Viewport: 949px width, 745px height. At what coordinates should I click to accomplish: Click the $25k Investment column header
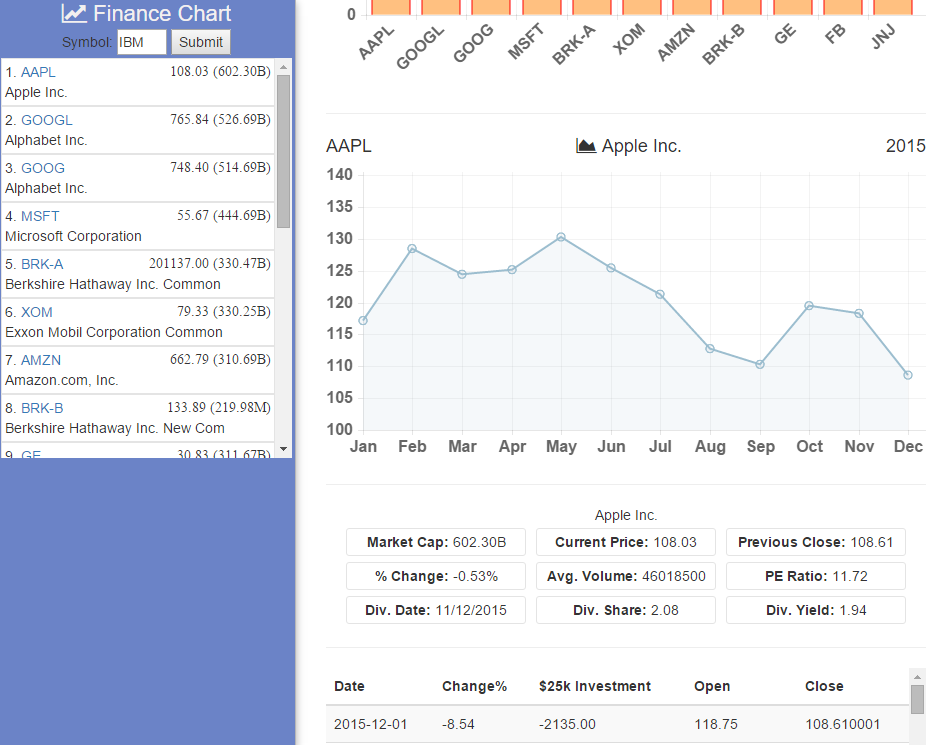(594, 686)
